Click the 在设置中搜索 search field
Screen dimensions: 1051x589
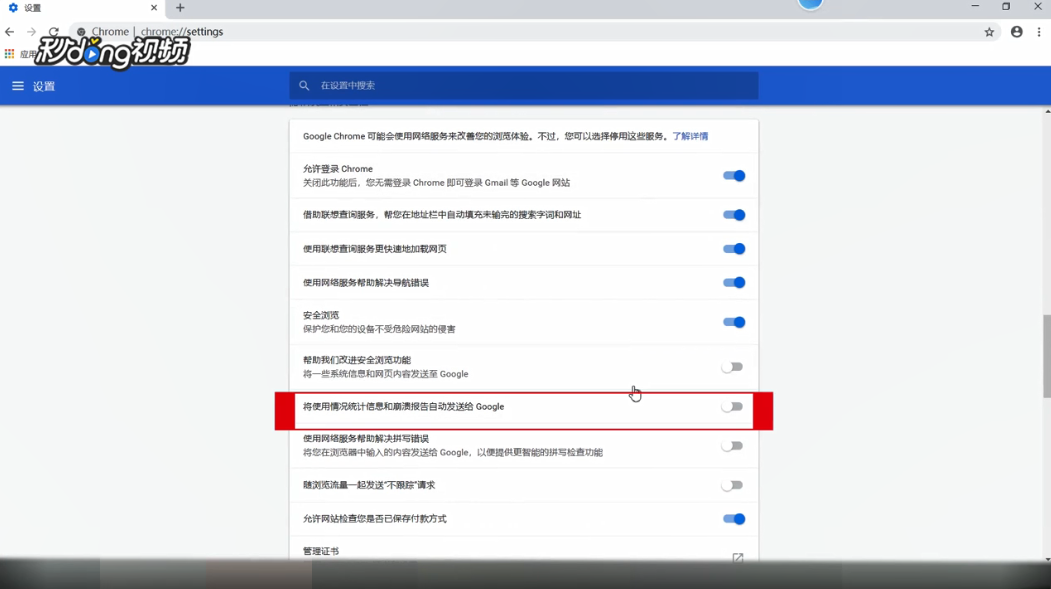point(523,86)
